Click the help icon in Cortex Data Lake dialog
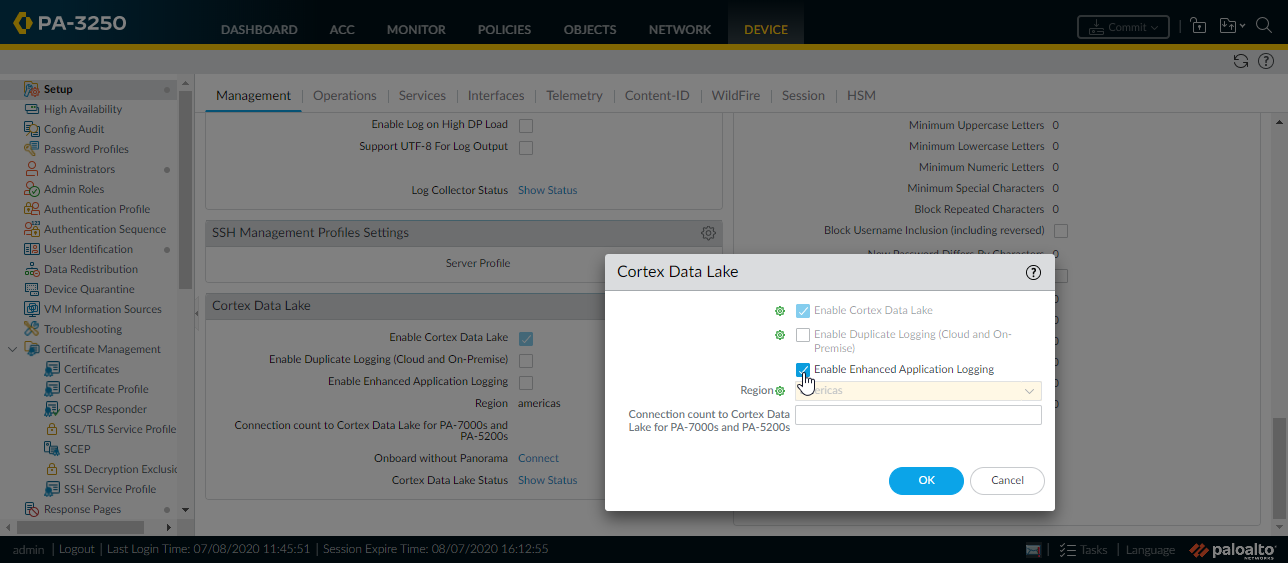Screen dimensions: 1288x563 [1033, 272]
